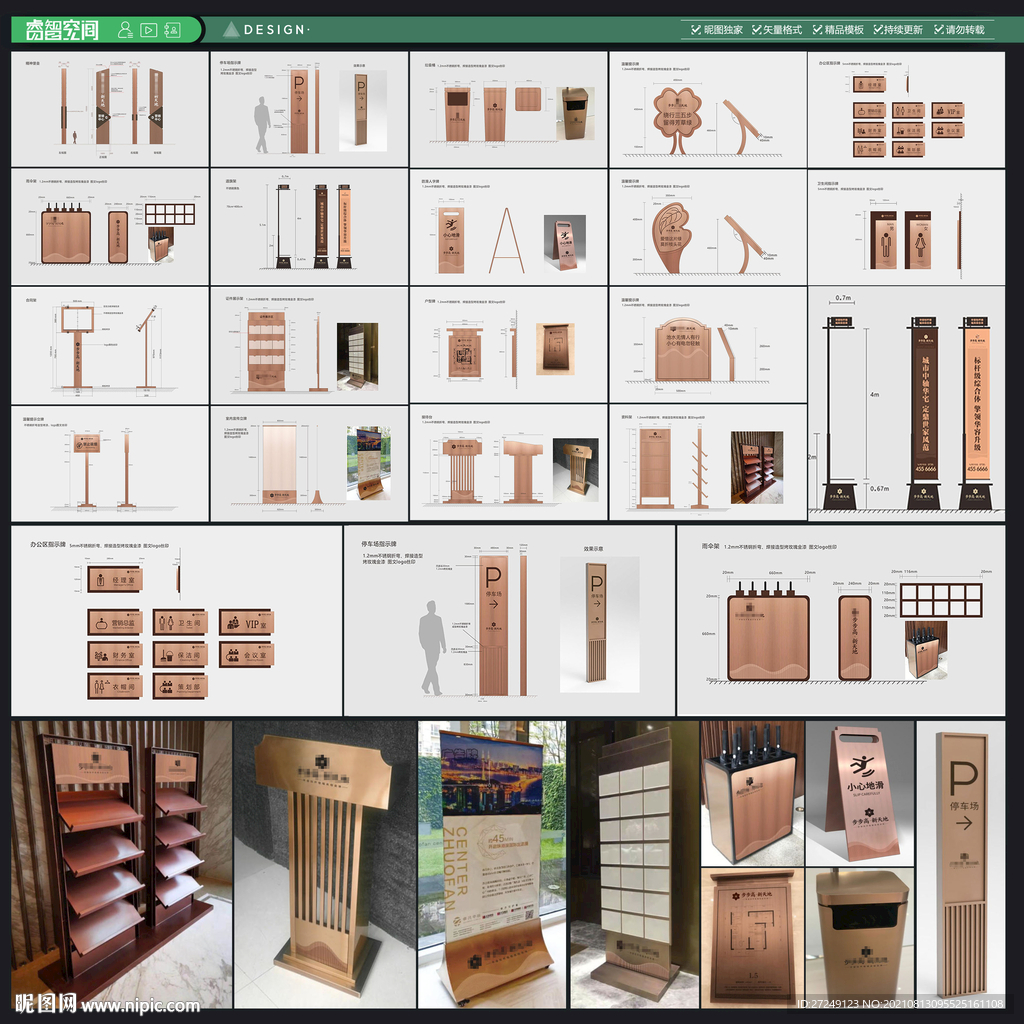Image resolution: width=1024 pixels, height=1024 pixels.
Task: Toggle the 矢量格式 checkbox
Action: (756, 29)
